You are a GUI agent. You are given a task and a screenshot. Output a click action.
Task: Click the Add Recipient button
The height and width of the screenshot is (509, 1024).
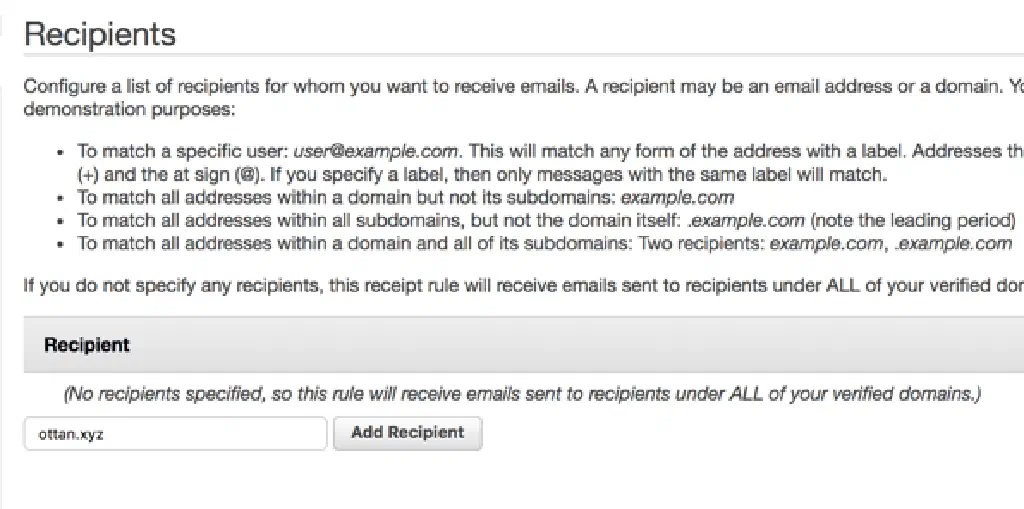pos(407,433)
